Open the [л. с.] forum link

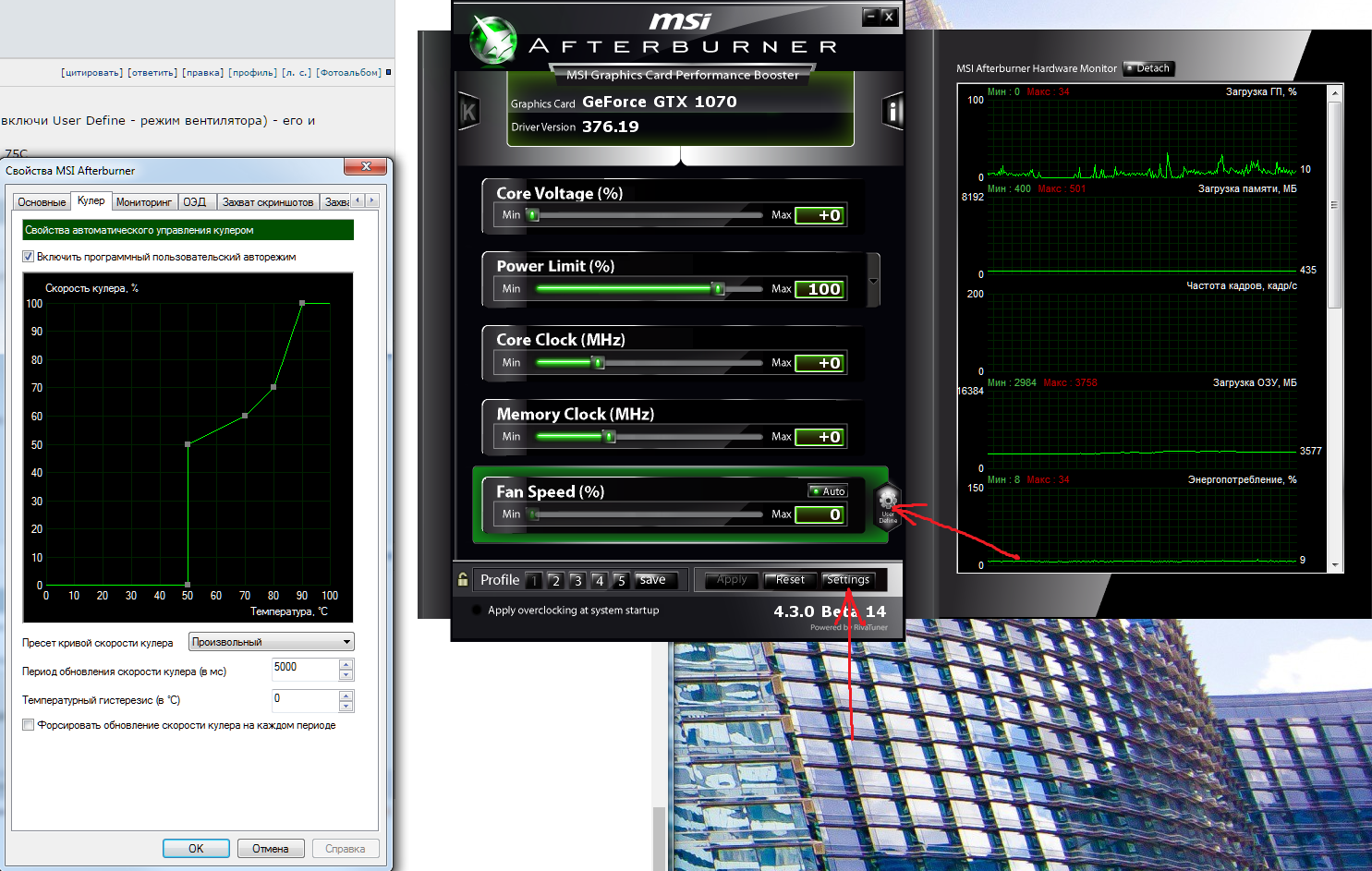tap(297, 72)
